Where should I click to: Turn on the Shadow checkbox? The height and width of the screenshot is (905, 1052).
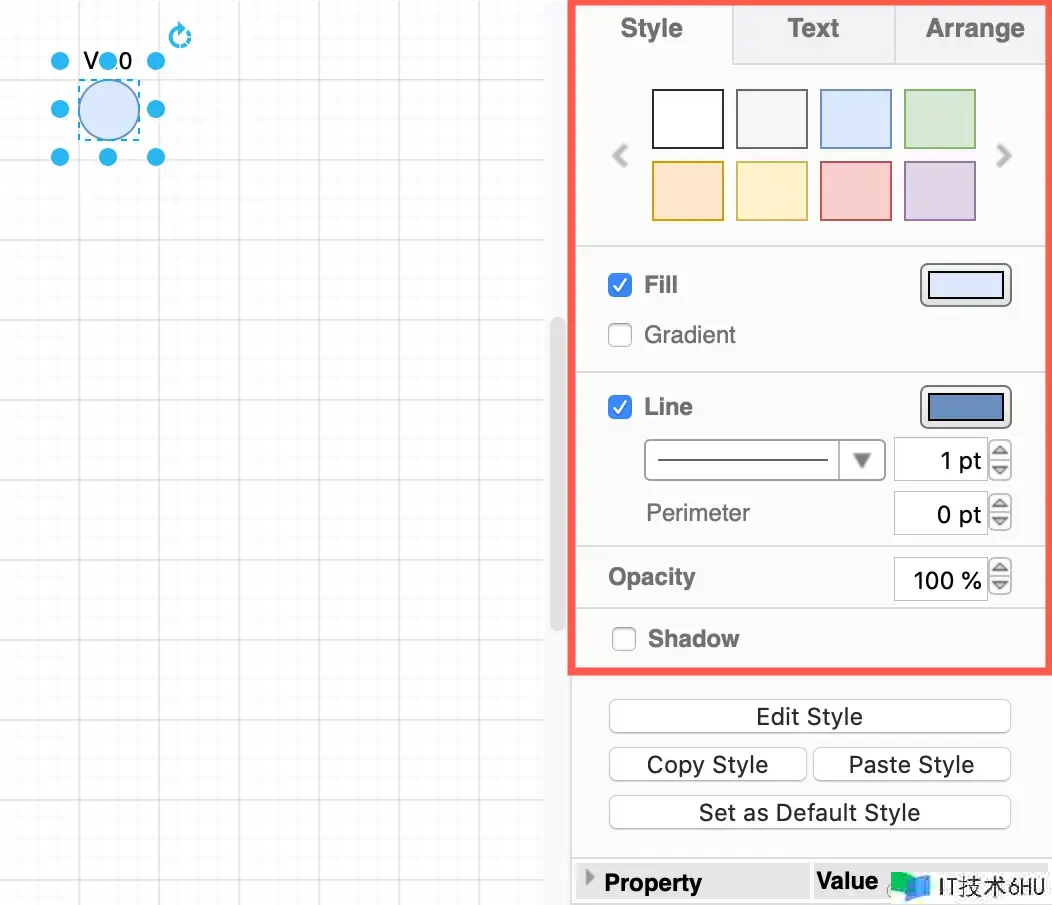click(624, 639)
